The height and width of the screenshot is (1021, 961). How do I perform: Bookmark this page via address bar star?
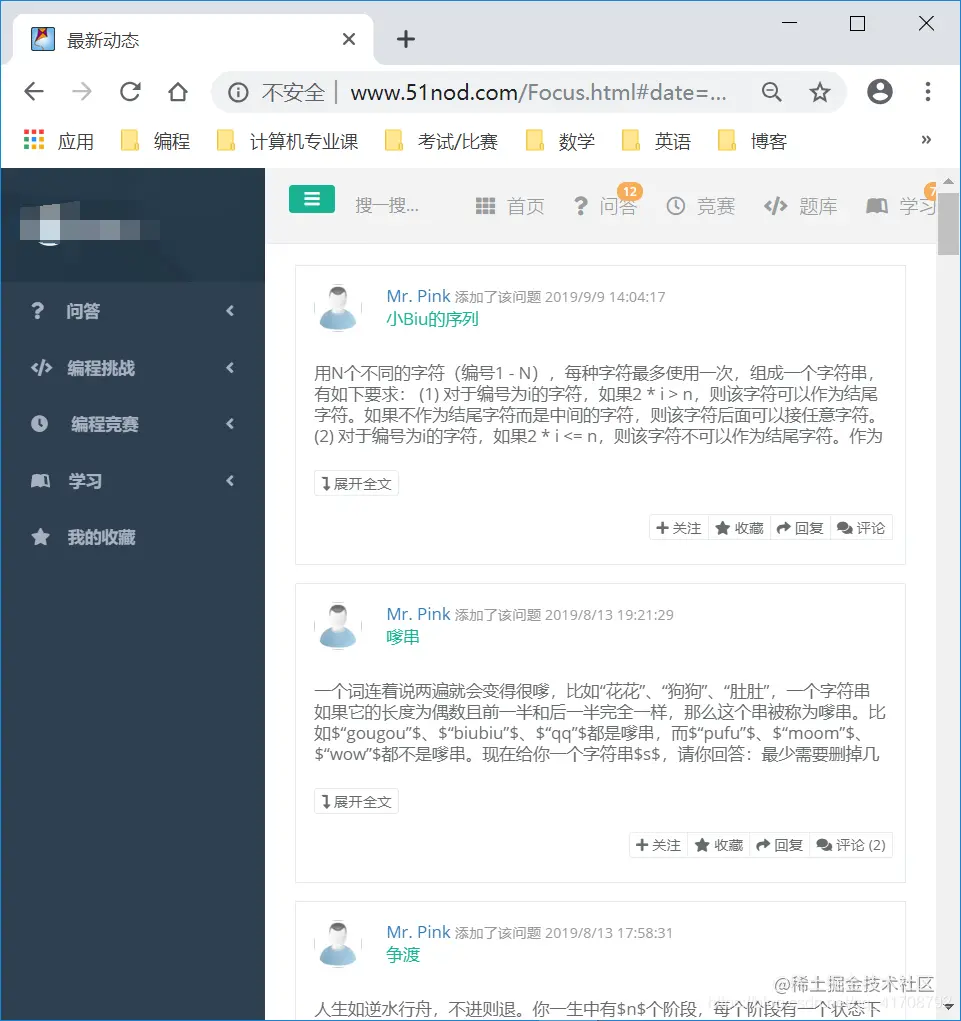(x=820, y=91)
